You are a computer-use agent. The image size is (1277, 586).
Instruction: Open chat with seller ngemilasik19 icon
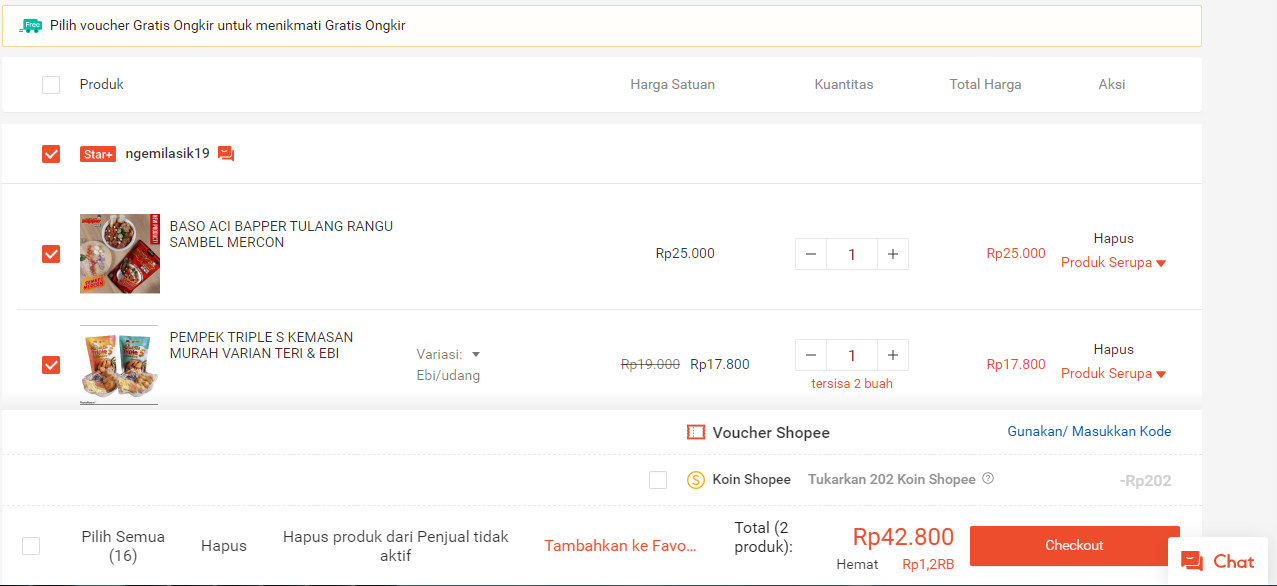(x=226, y=154)
